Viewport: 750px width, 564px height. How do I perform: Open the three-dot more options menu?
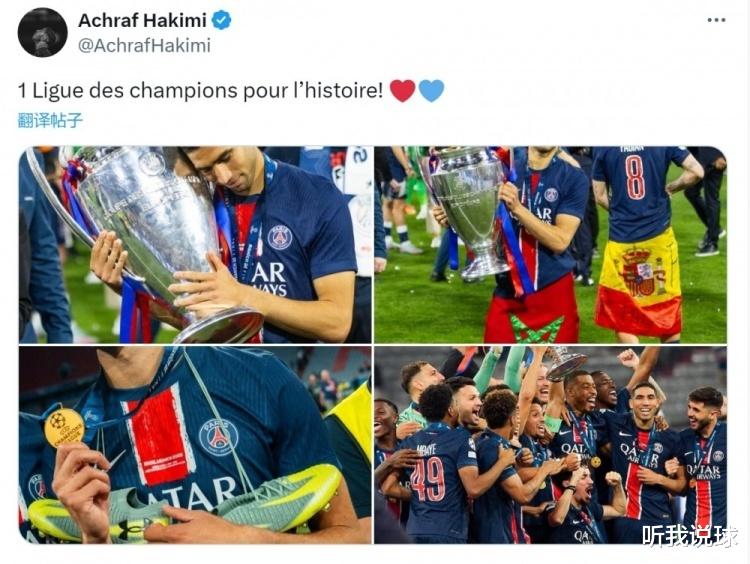coord(716,20)
